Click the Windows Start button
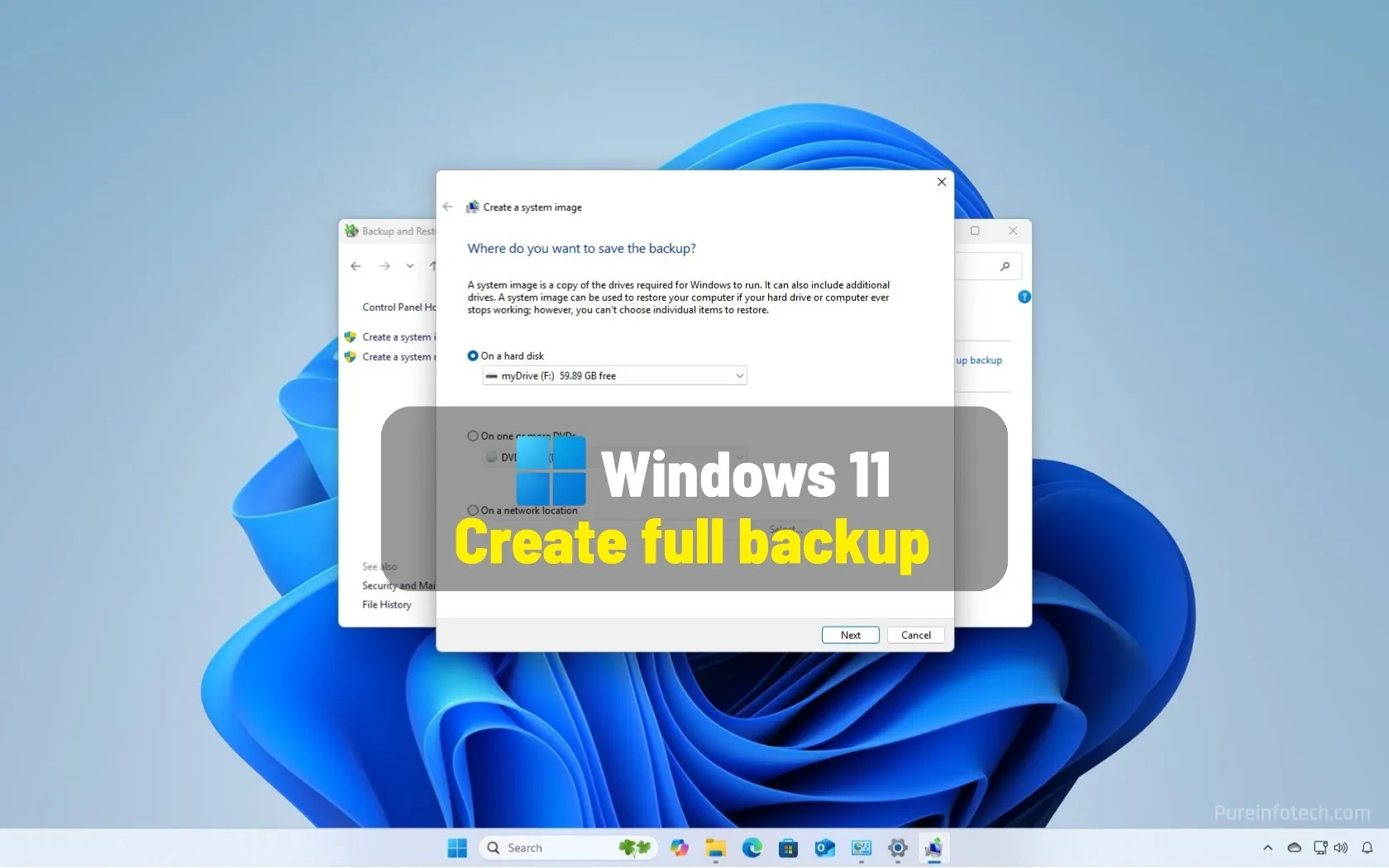 click(457, 847)
